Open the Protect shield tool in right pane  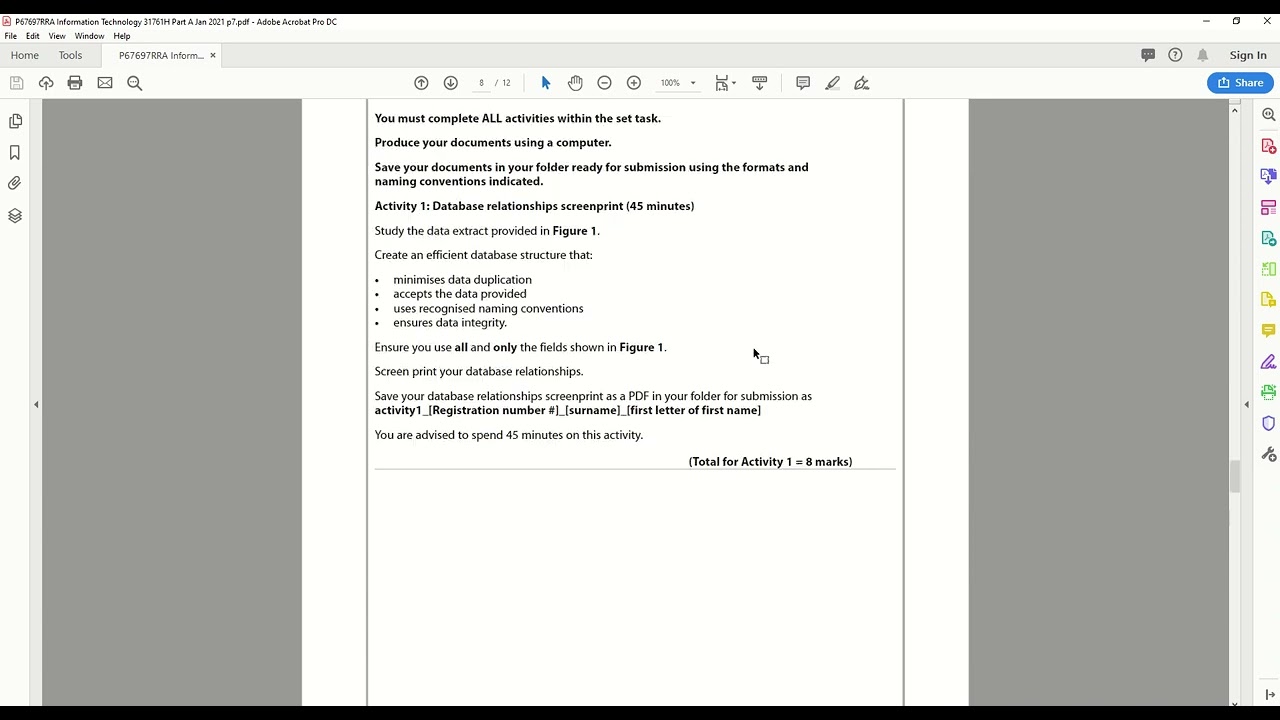point(1269,423)
